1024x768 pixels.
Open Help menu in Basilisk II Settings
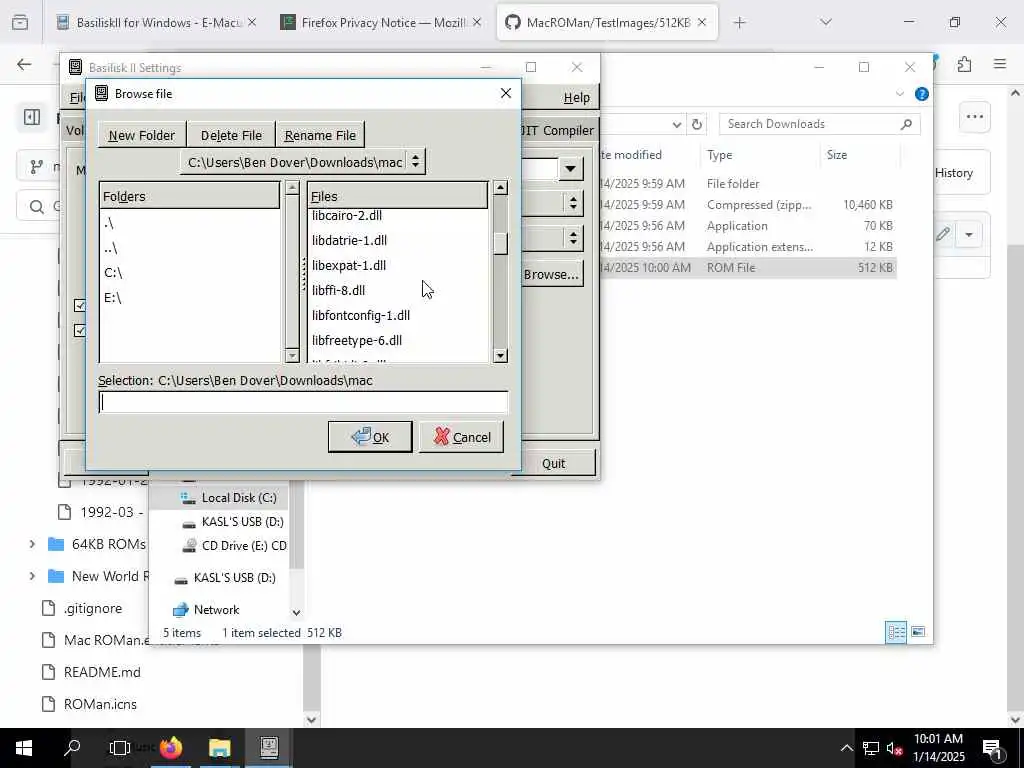pos(577,98)
